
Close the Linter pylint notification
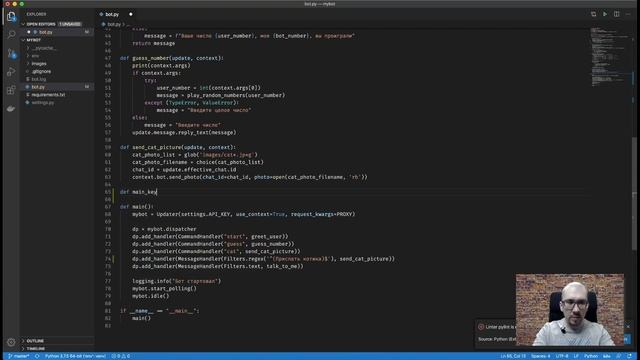coord(628,327)
